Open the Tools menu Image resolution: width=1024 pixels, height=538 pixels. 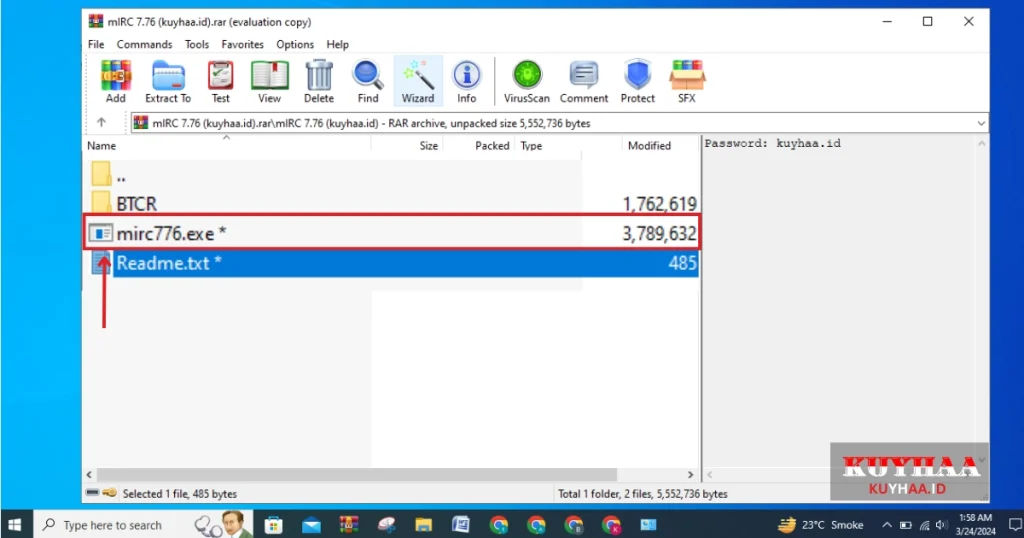point(197,44)
